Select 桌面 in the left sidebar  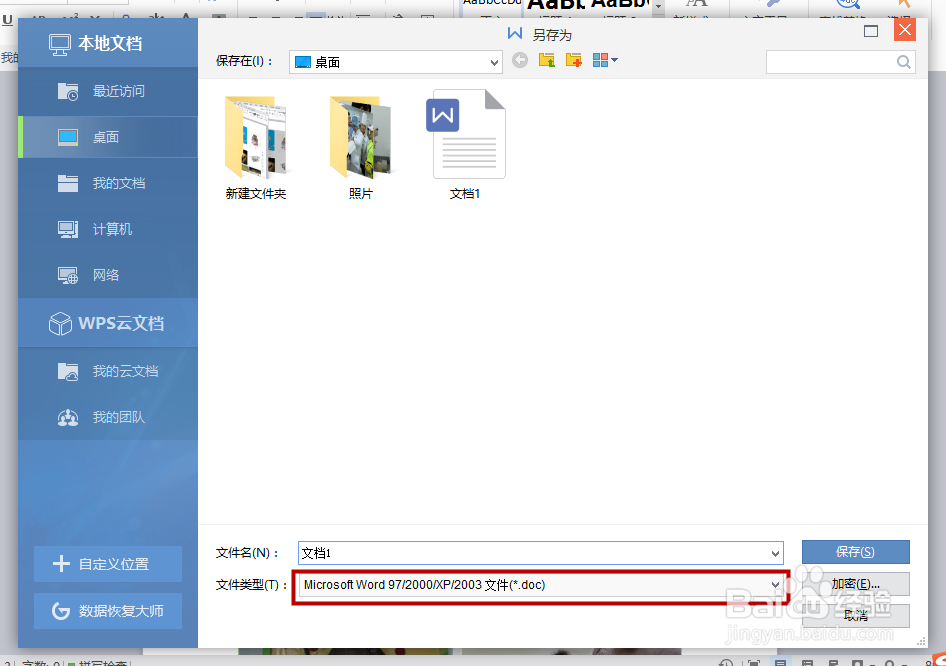click(108, 137)
